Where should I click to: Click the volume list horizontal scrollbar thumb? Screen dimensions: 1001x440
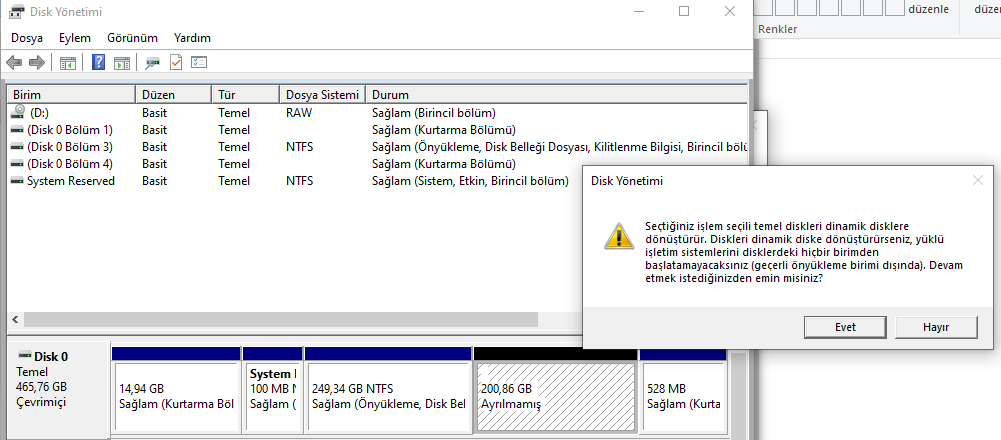coord(281,319)
